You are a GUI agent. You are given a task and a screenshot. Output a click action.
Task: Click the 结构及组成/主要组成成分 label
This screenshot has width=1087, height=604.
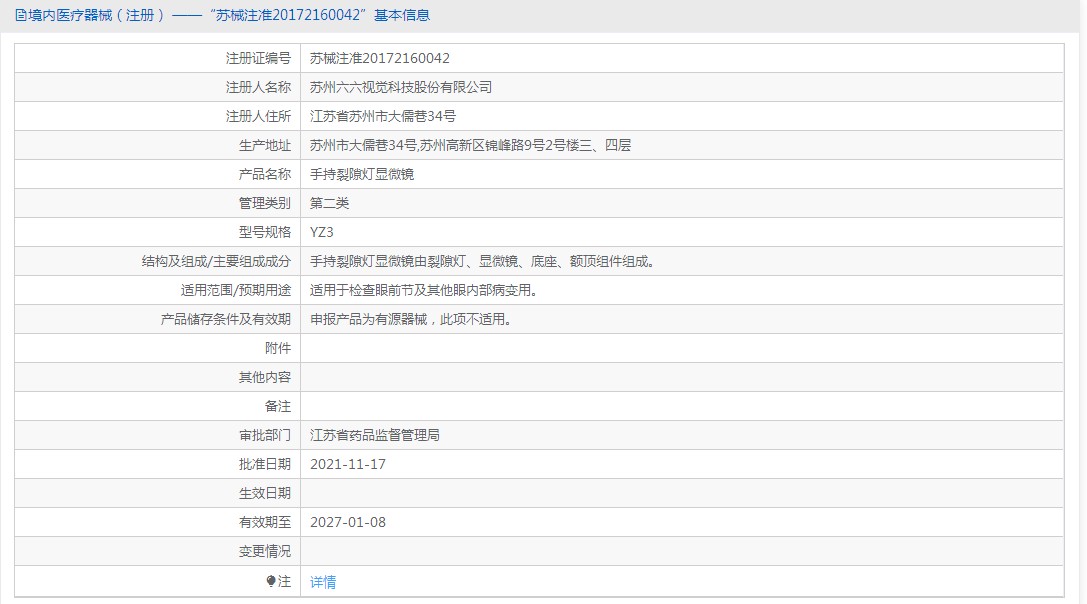tap(216, 261)
